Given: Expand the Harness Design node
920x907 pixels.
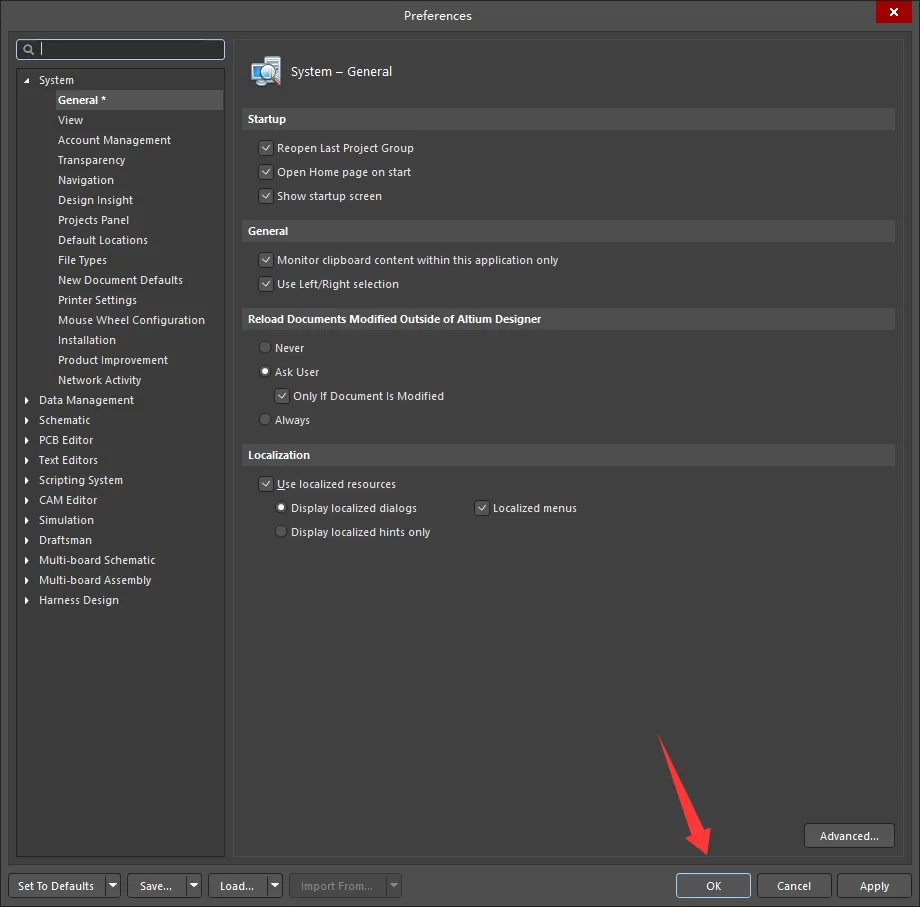Looking at the screenshot, I should coord(26,600).
